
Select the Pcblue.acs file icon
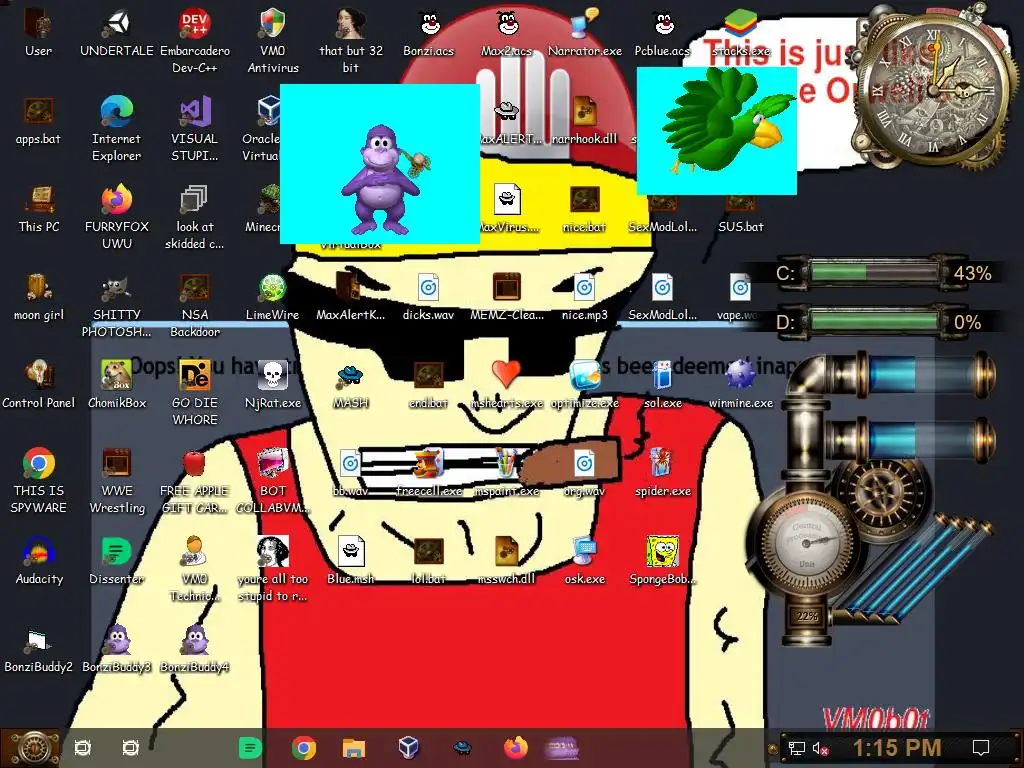(x=663, y=33)
